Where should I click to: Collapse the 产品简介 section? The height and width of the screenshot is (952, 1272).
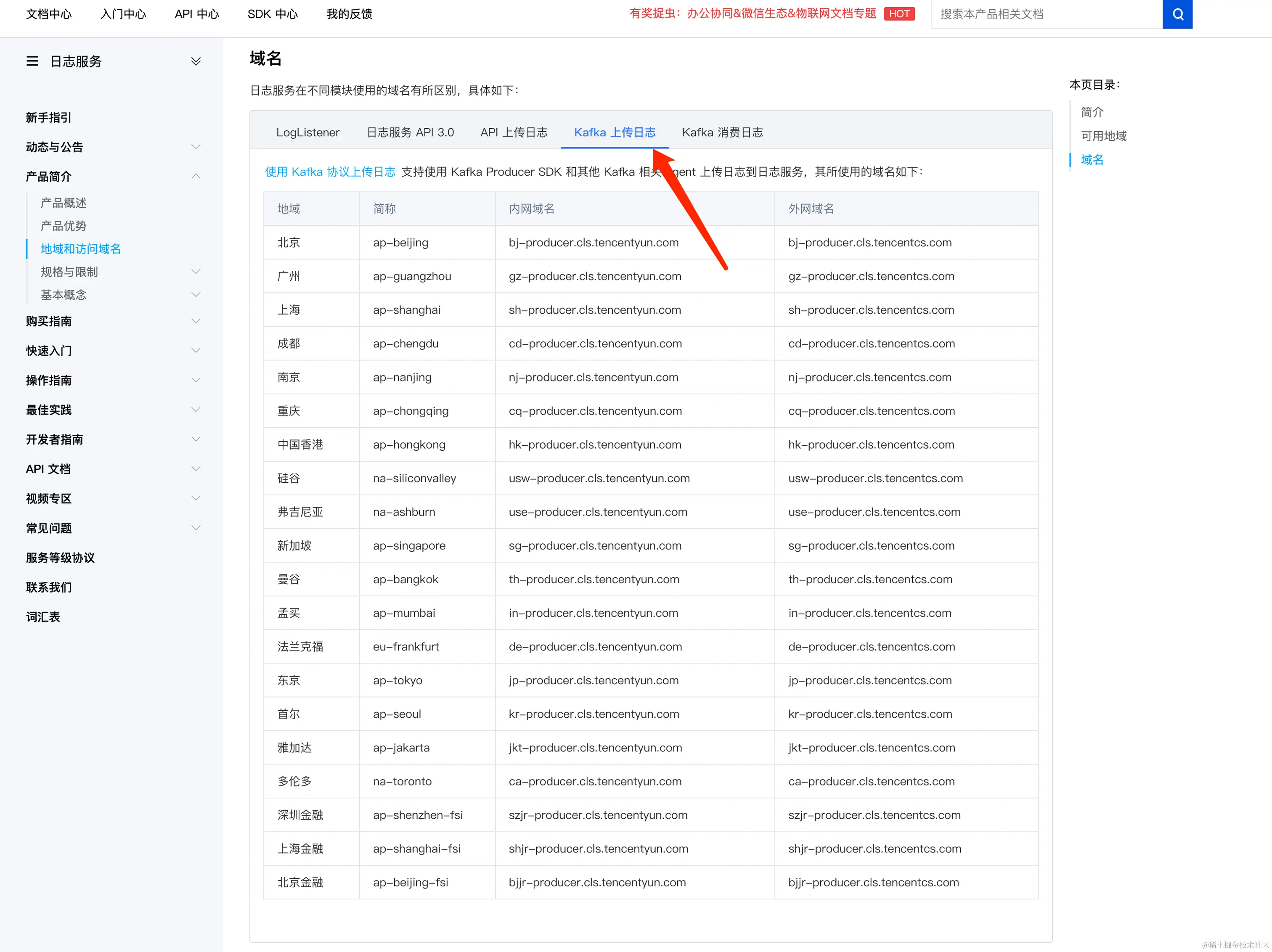point(196,176)
